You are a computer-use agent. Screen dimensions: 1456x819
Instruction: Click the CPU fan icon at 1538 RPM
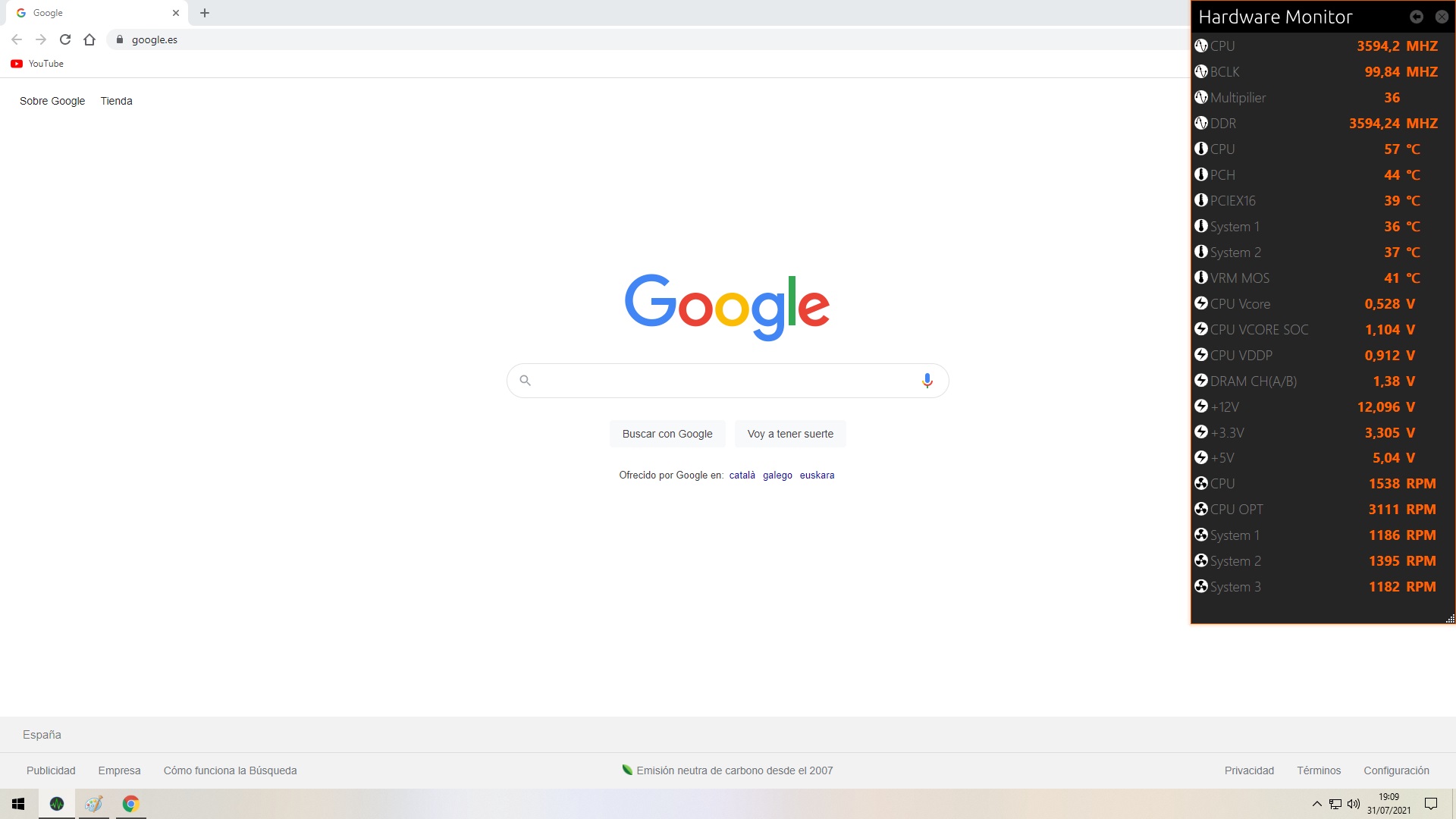[x=1201, y=484]
